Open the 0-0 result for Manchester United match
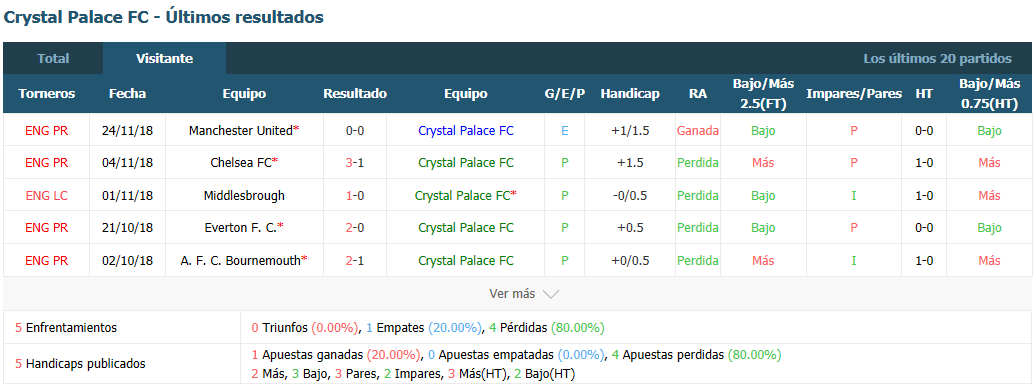1035x392 pixels. click(355, 131)
